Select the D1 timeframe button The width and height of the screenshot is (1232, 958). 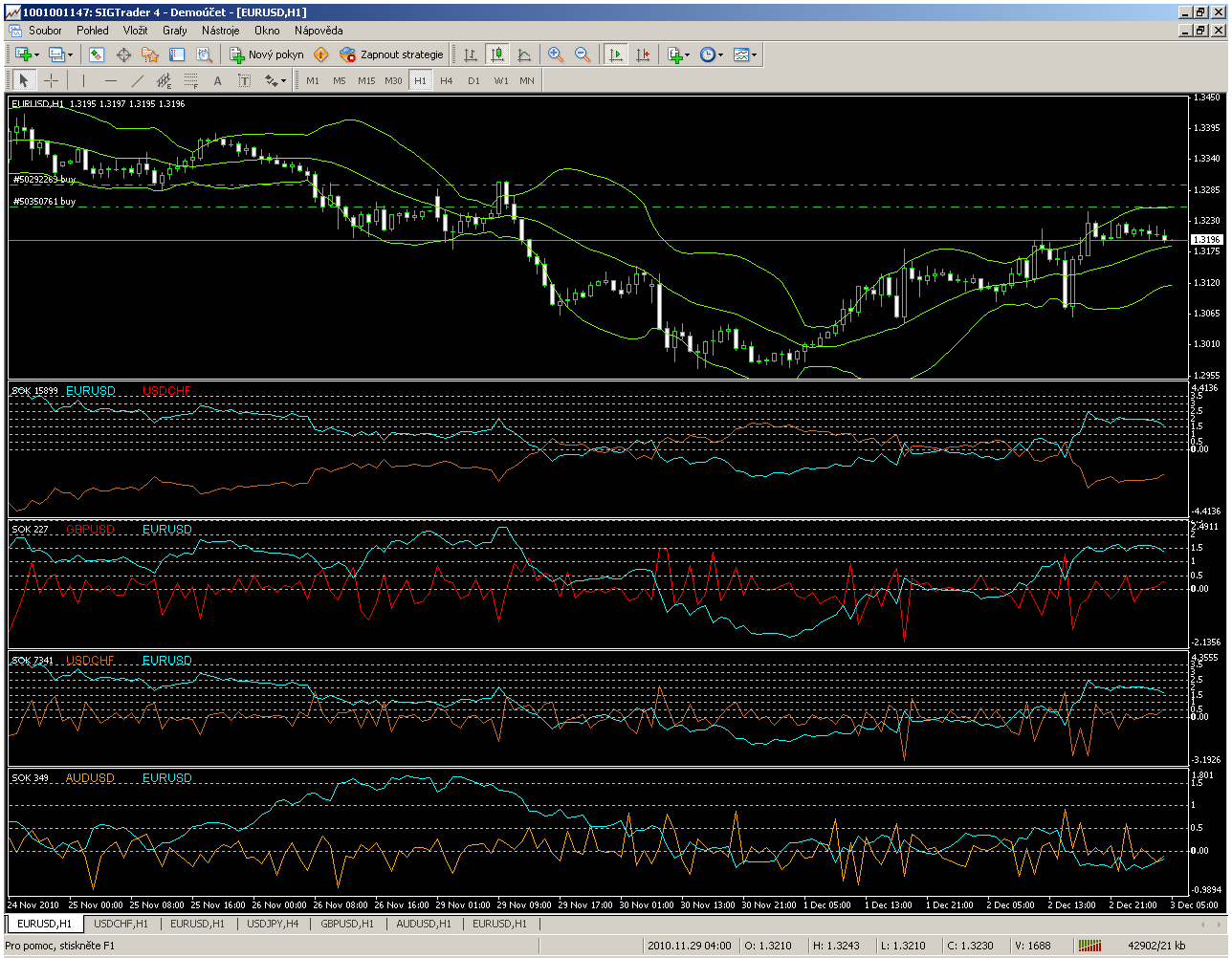tap(473, 81)
